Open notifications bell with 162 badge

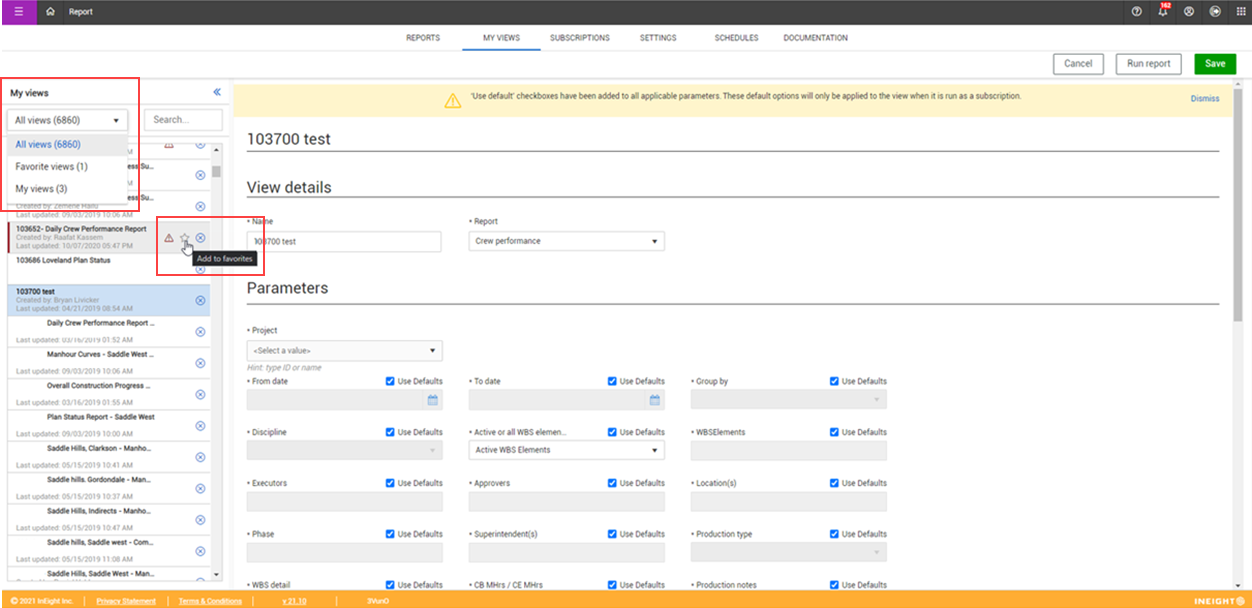[x=1163, y=12]
